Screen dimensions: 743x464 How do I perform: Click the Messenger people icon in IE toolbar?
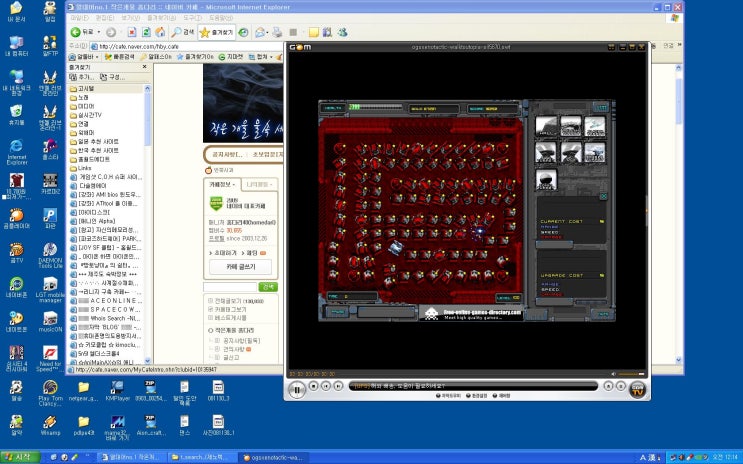[x=343, y=32]
